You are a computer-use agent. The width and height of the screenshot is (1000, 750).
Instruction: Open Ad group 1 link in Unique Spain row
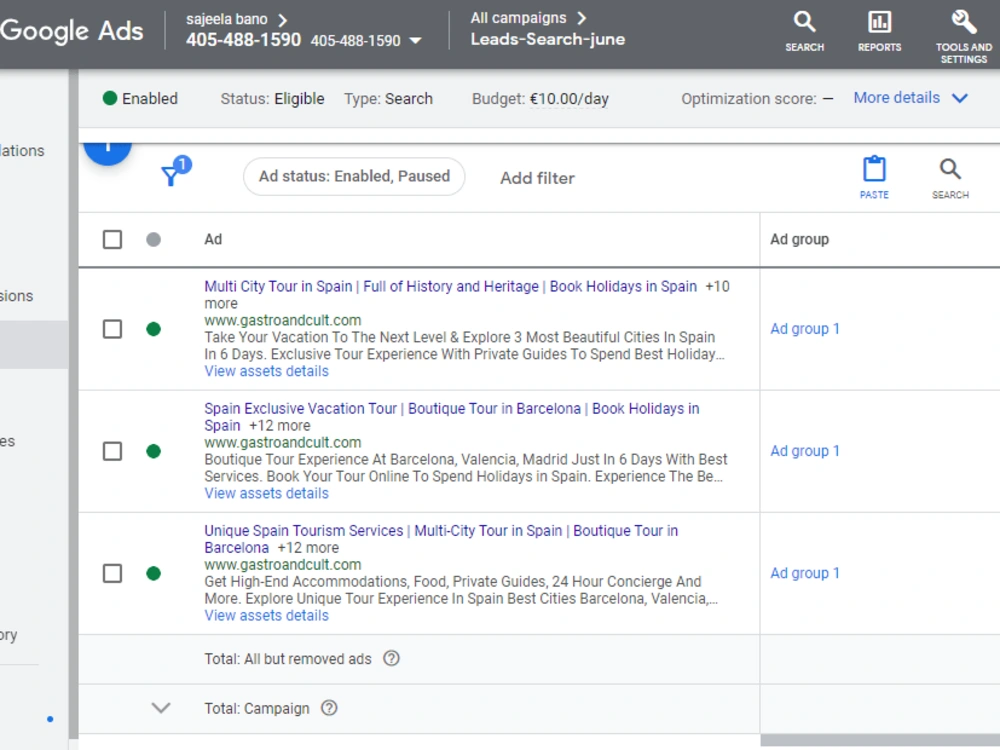805,573
